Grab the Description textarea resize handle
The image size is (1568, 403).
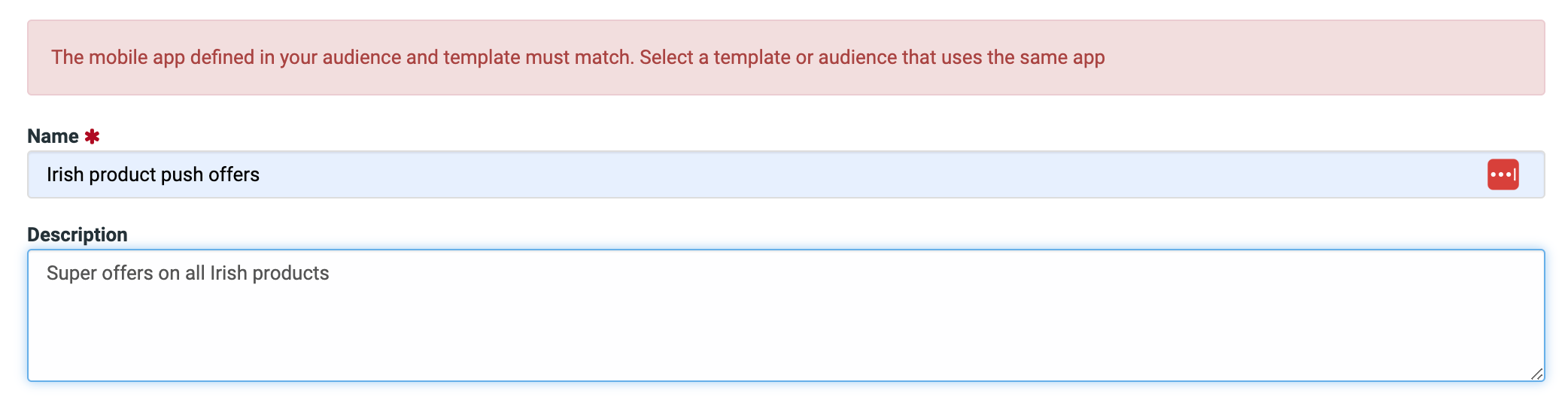1536,374
